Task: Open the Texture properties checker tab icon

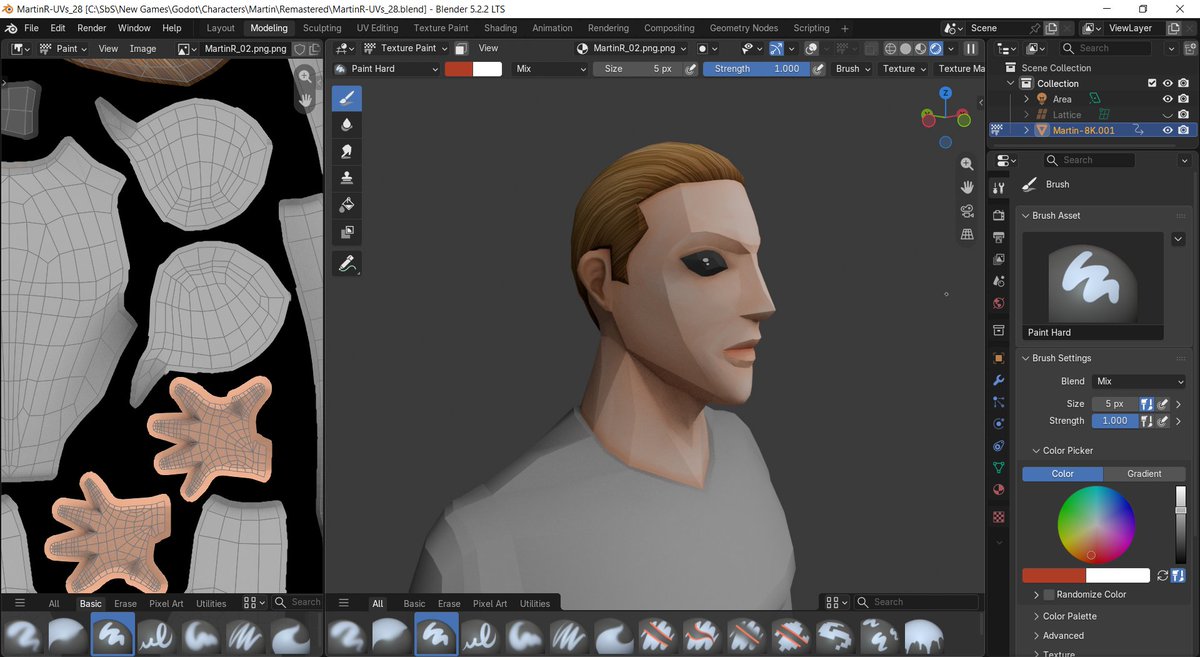Action: click(x=998, y=517)
